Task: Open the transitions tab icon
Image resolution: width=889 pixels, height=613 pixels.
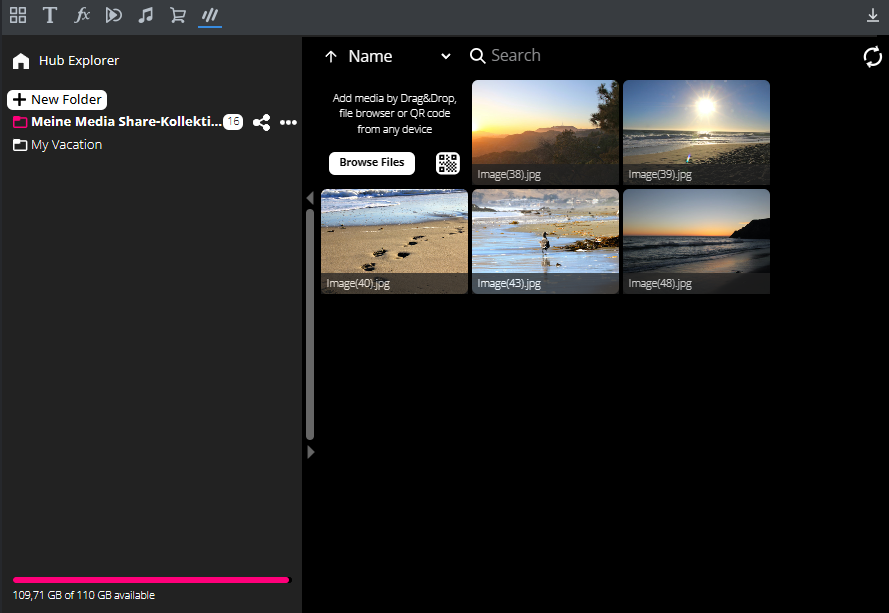Action: click(x=114, y=15)
